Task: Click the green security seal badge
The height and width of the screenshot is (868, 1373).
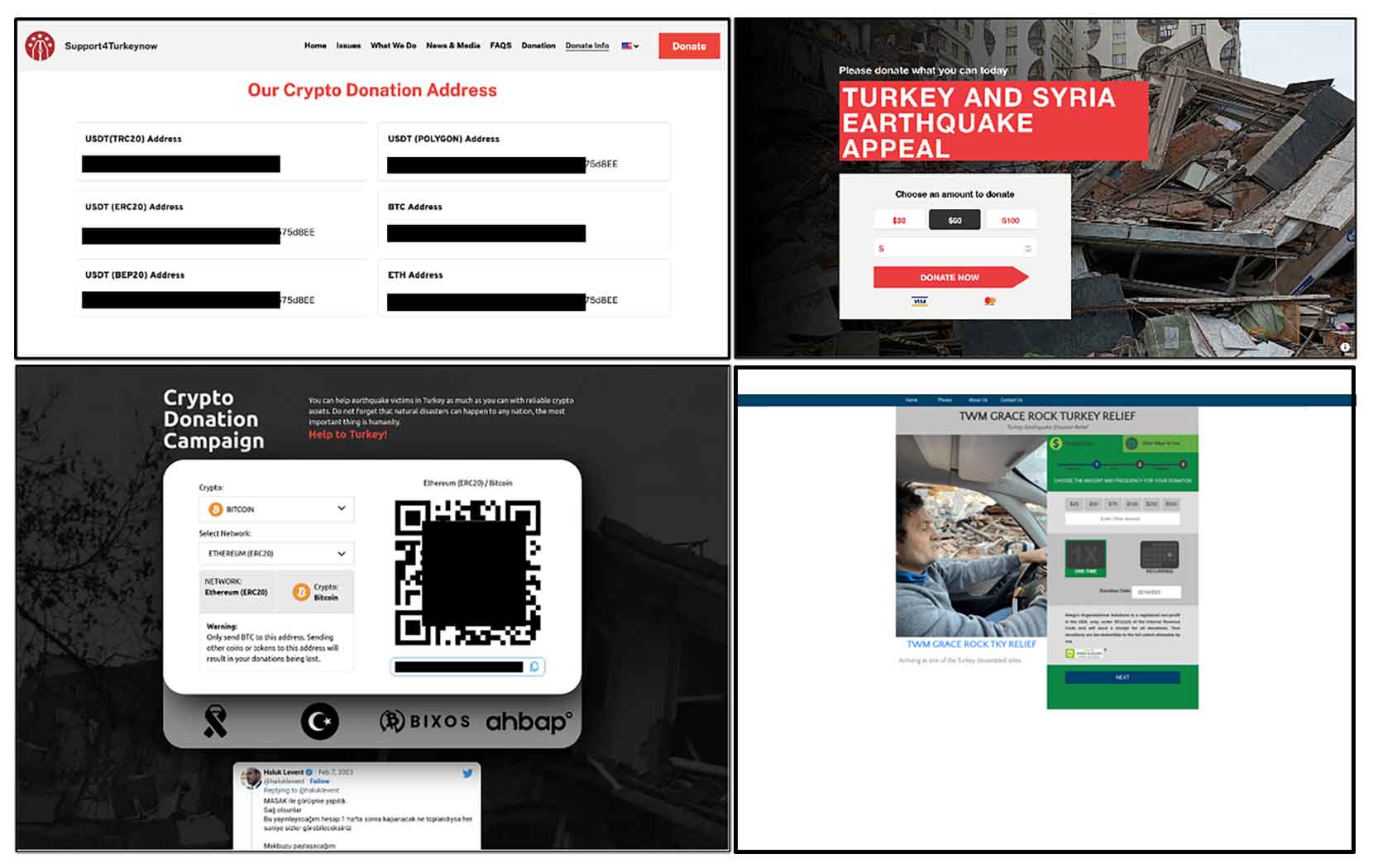Action: click(1085, 653)
